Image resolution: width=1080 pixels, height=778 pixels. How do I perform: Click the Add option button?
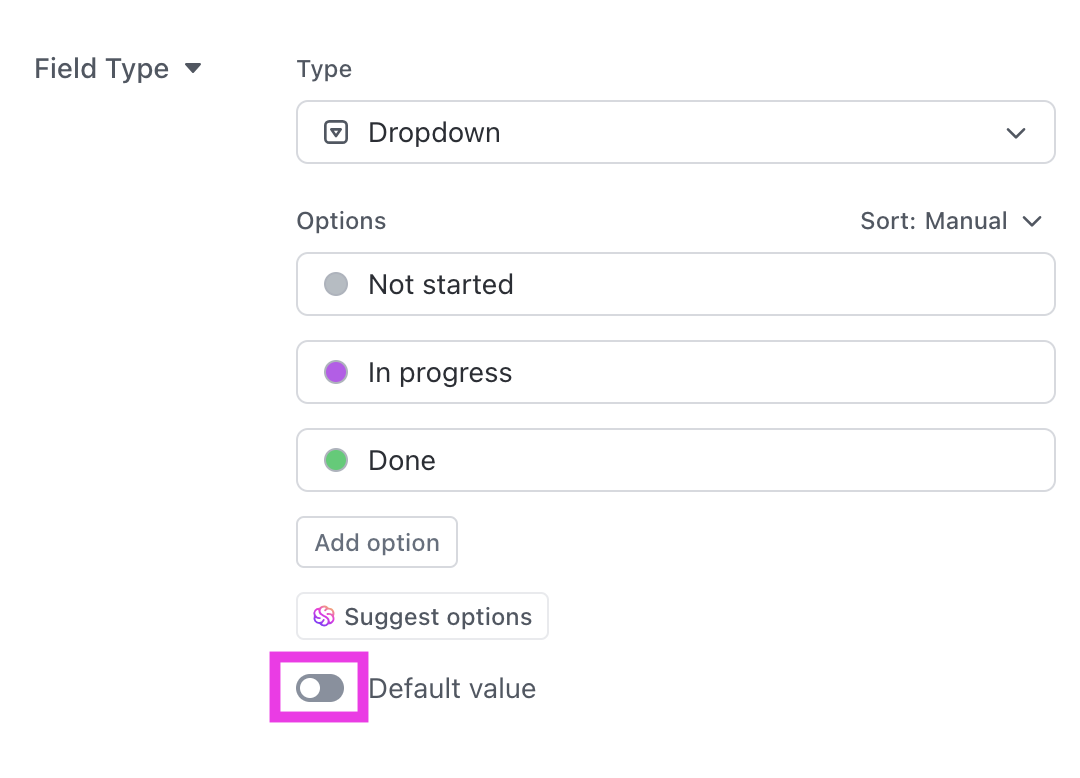coord(377,542)
